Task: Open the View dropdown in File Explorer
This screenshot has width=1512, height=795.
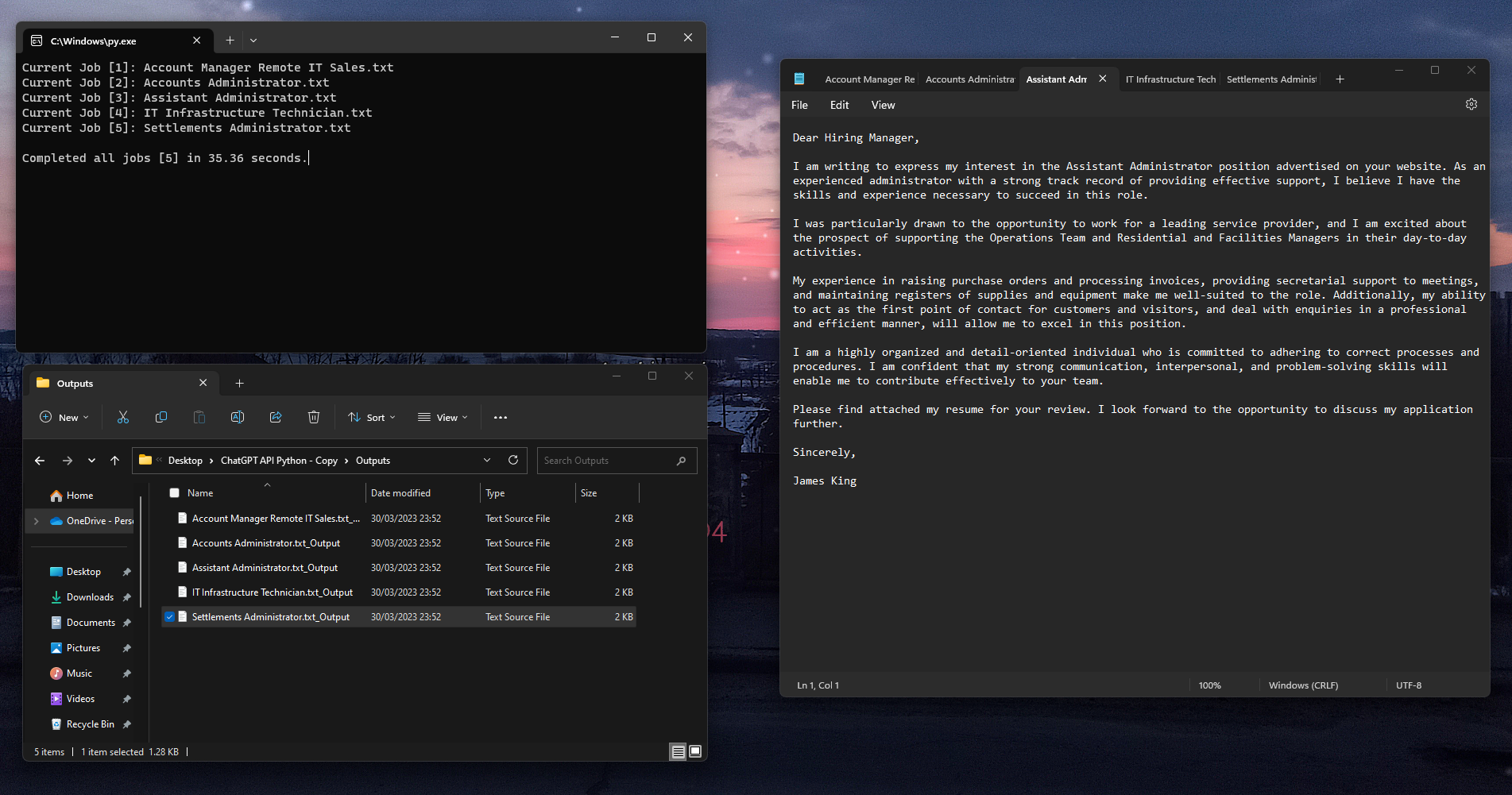Action: tap(442, 417)
